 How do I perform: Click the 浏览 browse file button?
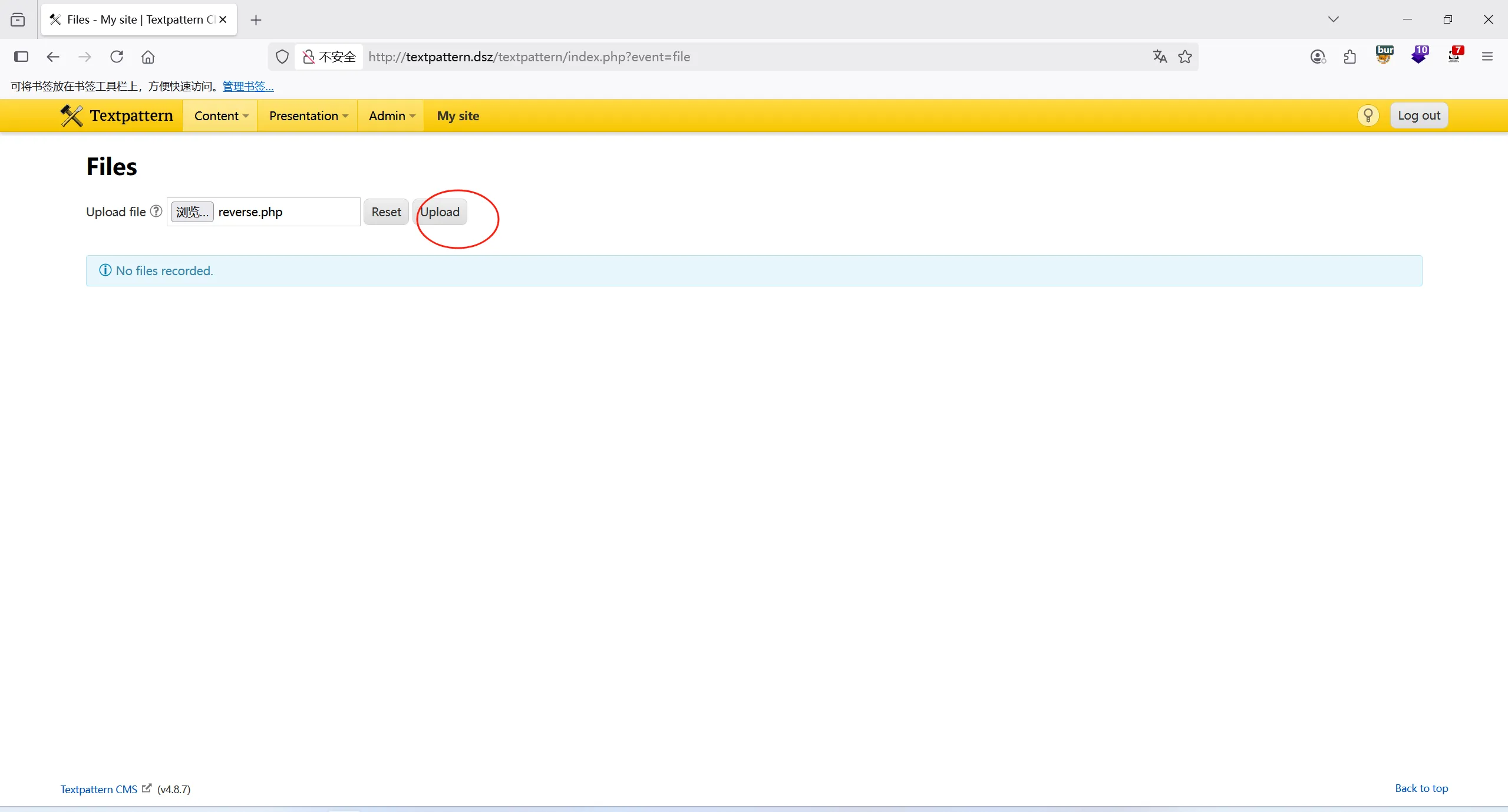[x=192, y=212]
